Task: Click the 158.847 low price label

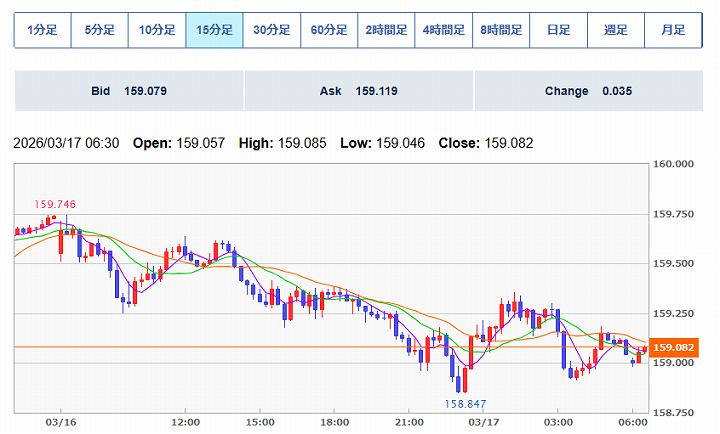Action: 465,403
